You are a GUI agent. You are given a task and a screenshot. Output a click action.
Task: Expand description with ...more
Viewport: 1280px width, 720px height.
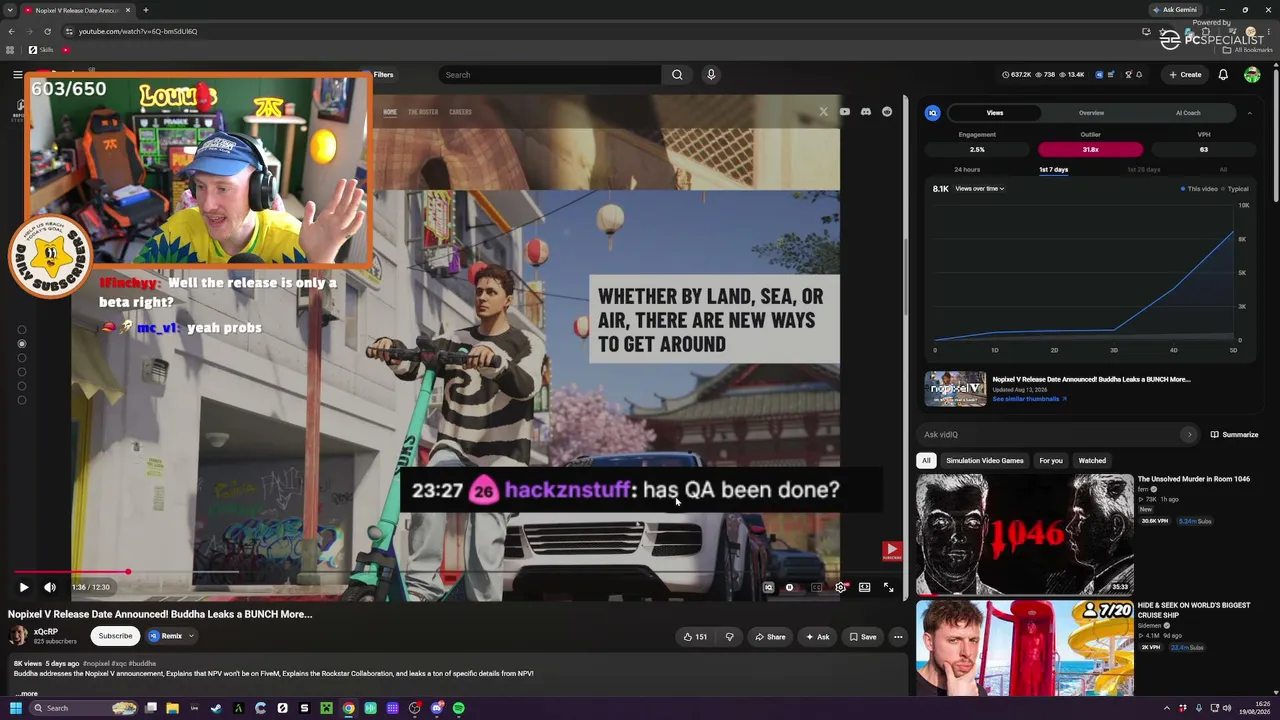point(27,693)
